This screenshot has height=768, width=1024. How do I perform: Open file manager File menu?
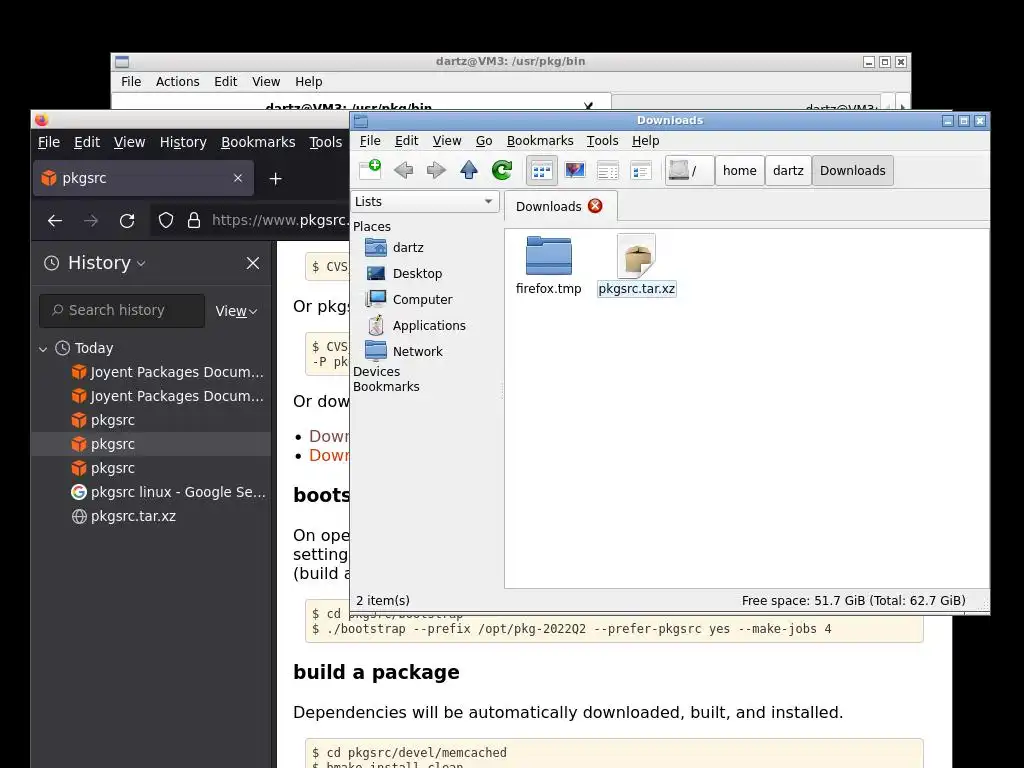[370, 140]
